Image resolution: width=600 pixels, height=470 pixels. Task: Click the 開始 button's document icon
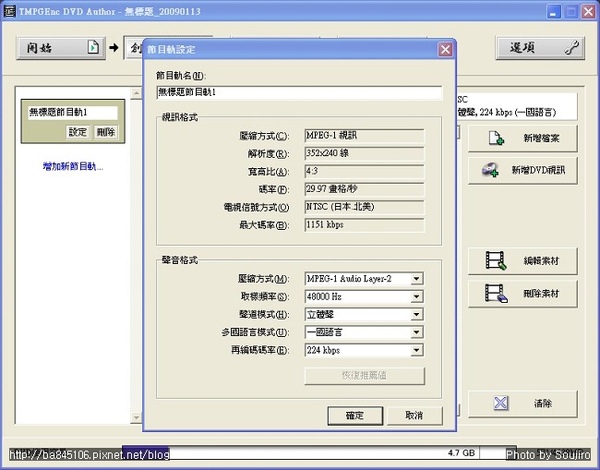93,47
